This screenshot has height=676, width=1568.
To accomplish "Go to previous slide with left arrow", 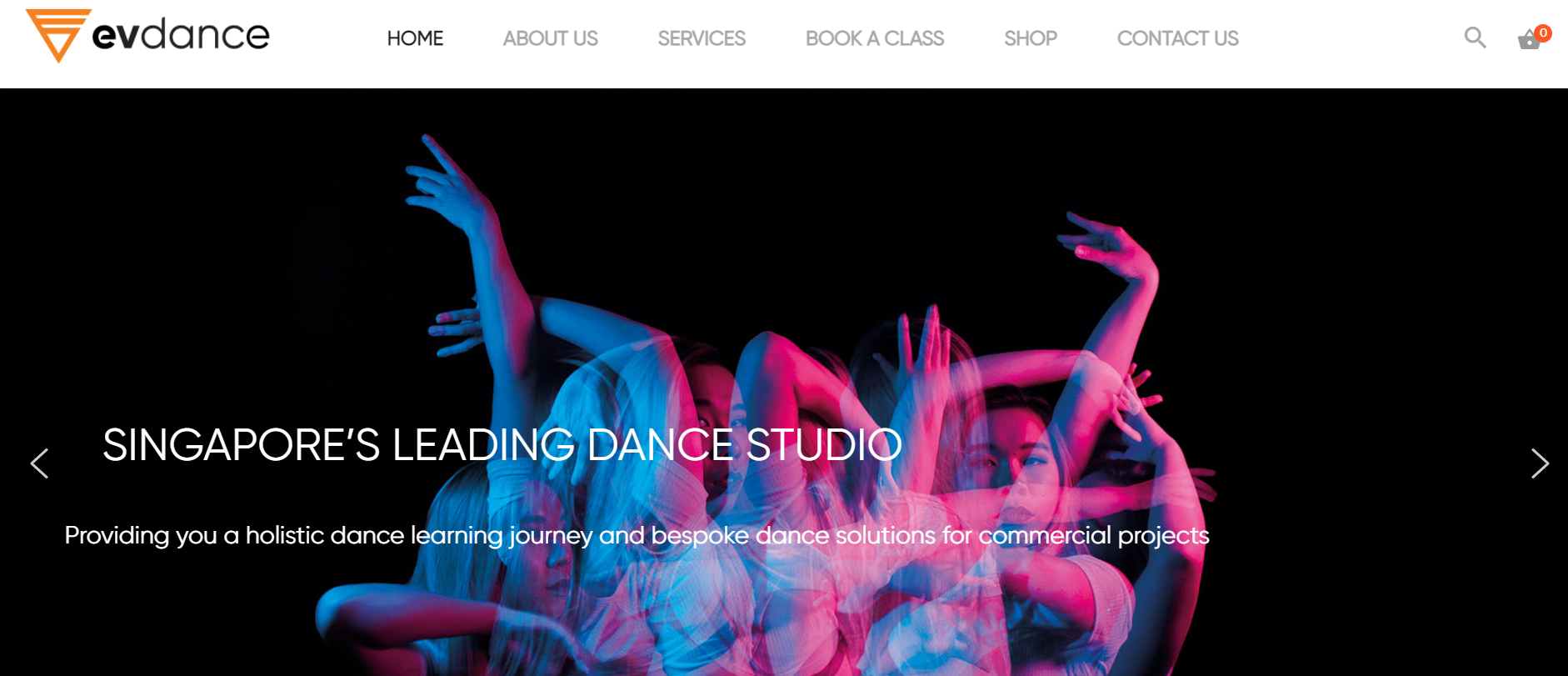I will point(39,463).
